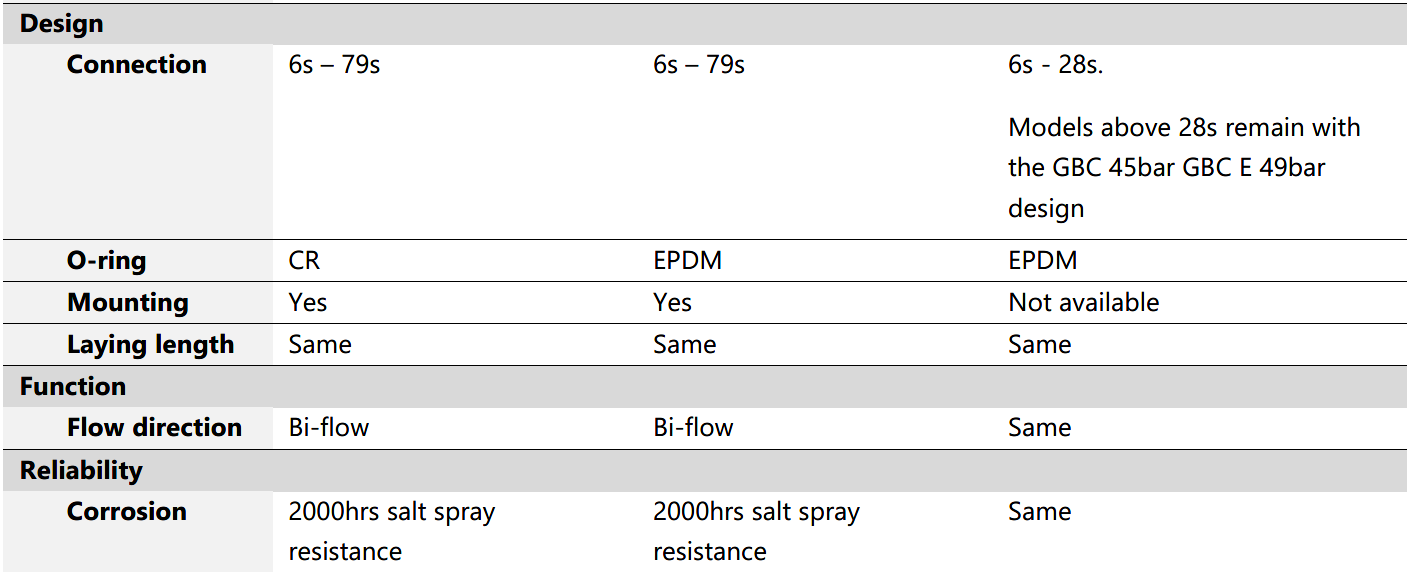1407x572 pixels.
Task: Click first "Yes" in the Mounting row
Action: click(x=307, y=302)
